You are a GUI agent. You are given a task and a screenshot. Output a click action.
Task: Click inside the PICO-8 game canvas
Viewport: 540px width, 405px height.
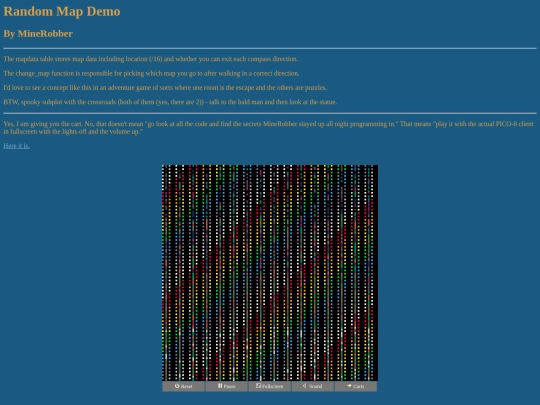(270, 273)
